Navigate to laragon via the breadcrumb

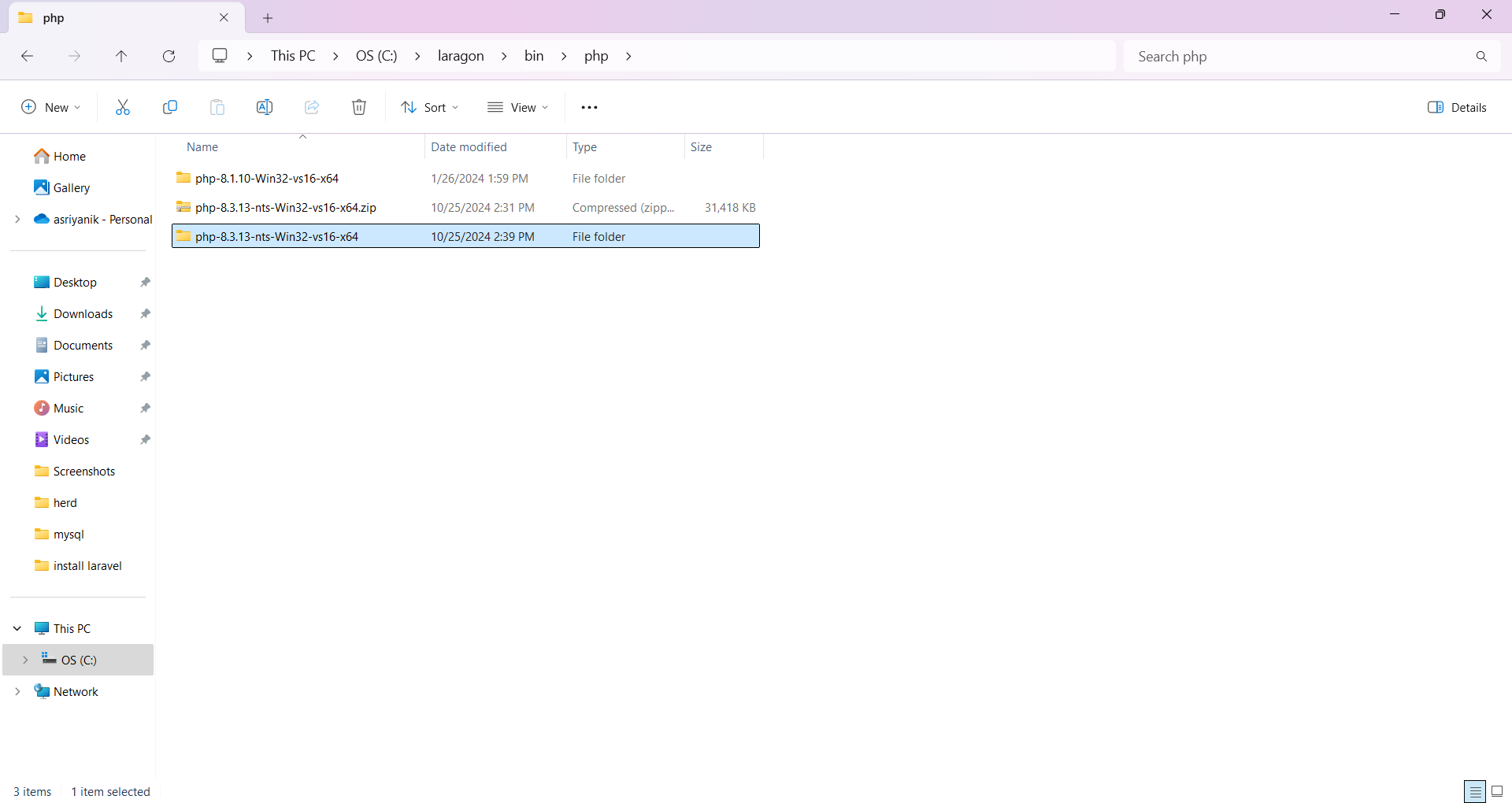[461, 56]
